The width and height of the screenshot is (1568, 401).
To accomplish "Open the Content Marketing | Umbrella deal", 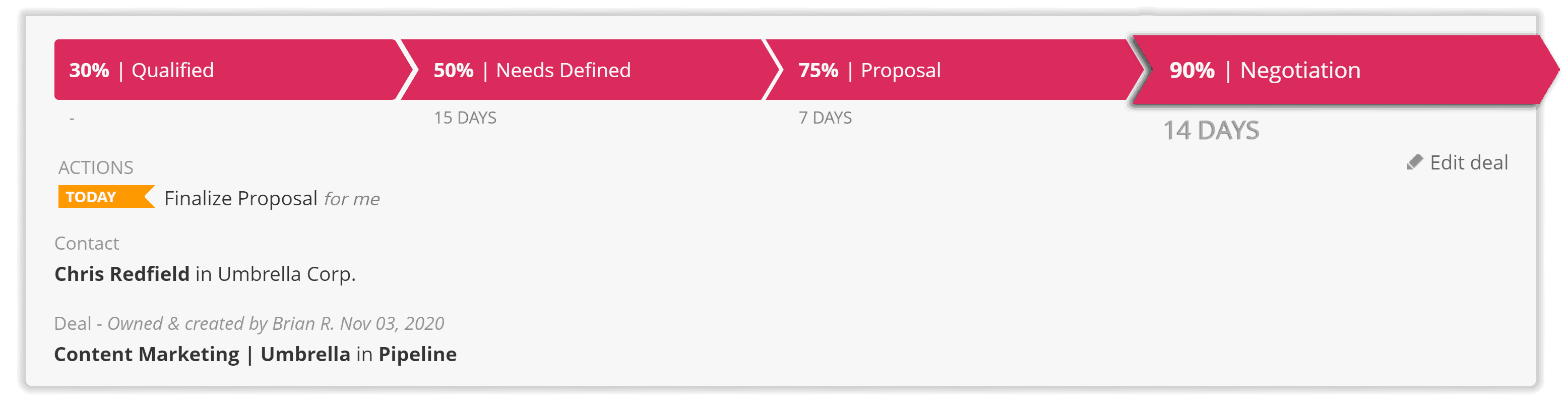I will pos(202,354).
